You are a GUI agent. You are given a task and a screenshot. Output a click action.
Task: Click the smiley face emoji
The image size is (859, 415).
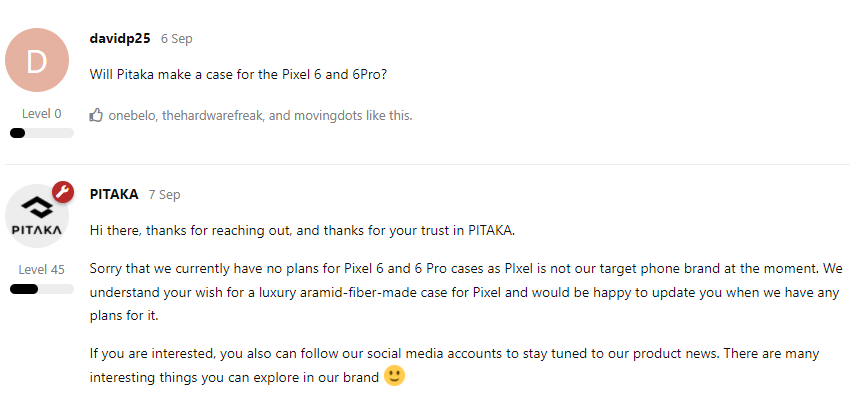point(394,376)
